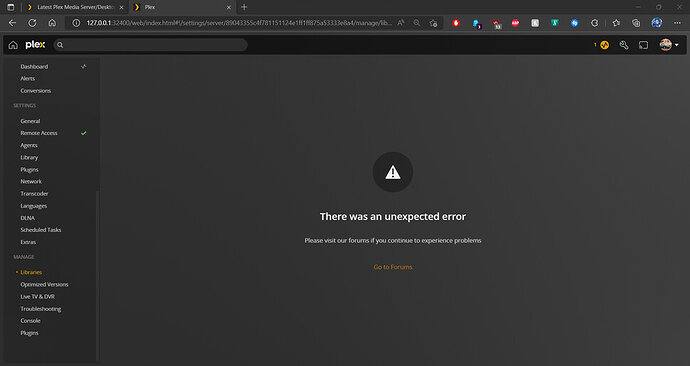This screenshot has width=690, height=366.
Task: Open the green S extension icon
Action: click(x=555, y=23)
